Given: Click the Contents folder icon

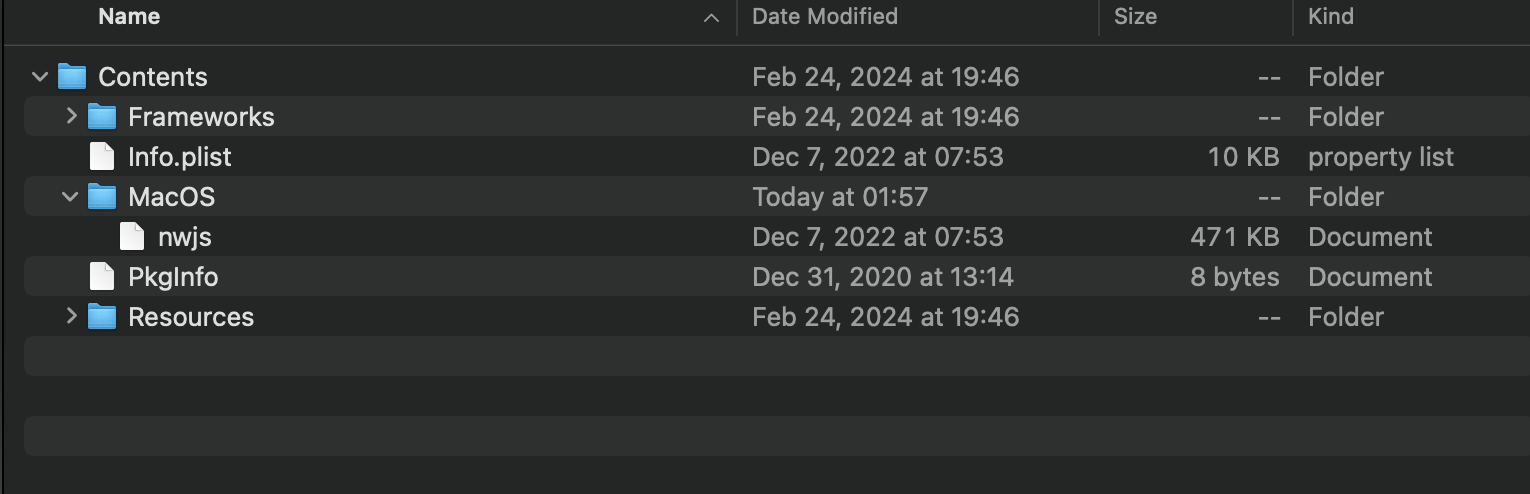Looking at the screenshot, I should pos(72,77).
